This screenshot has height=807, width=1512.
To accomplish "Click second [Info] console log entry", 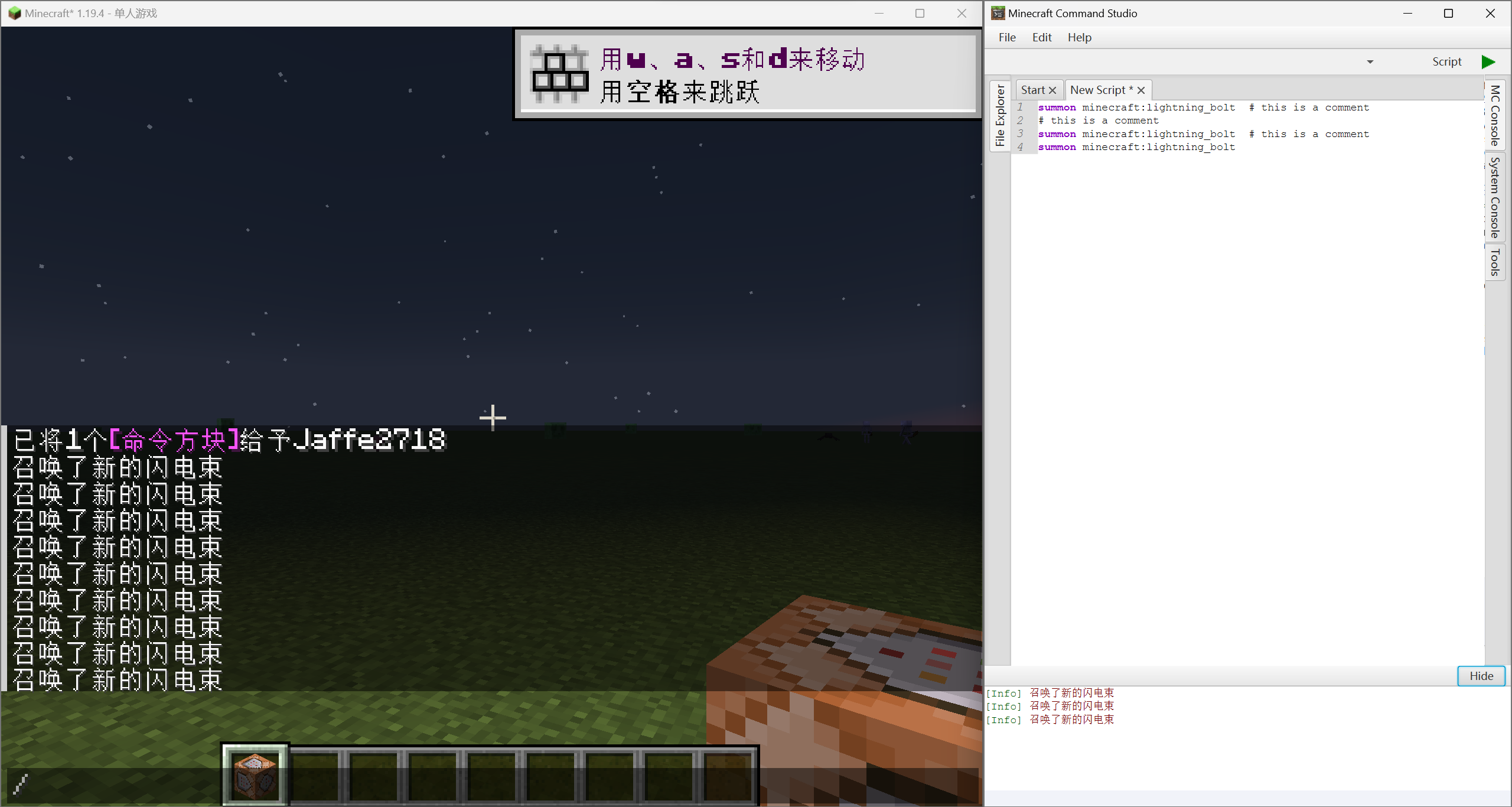I will [x=1050, y=706].
